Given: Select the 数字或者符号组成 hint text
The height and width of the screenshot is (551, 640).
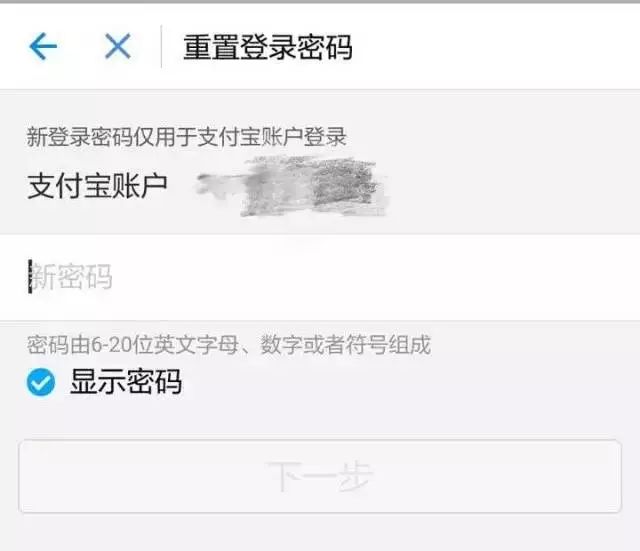Looking at the screenshot, I should (x=346, y=345).
